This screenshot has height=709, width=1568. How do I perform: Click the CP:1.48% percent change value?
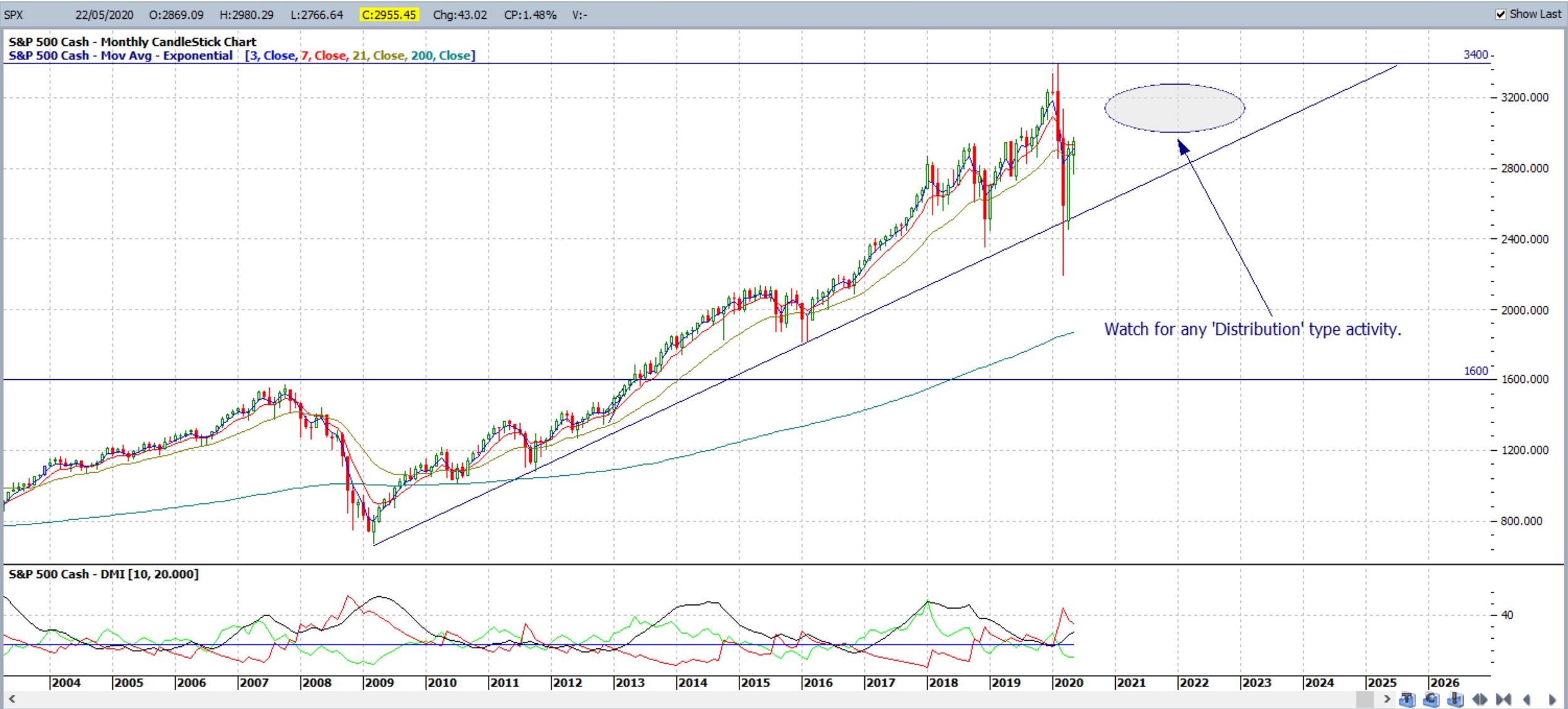coord(530,14)
